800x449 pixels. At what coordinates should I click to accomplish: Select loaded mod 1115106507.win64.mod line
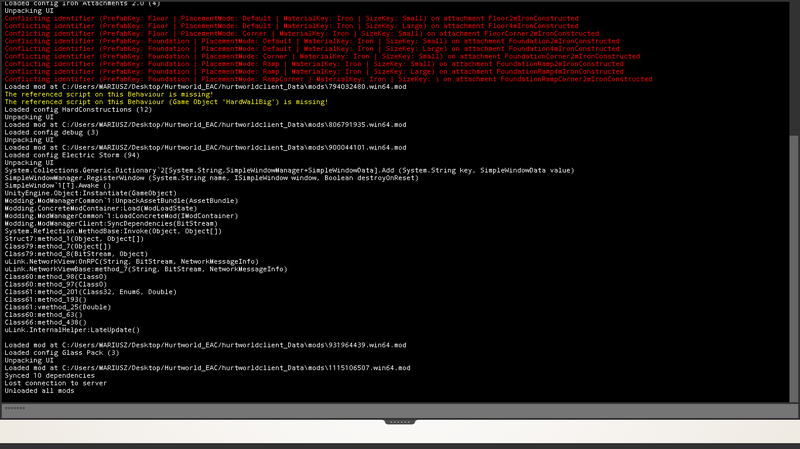tap(207, 368)
